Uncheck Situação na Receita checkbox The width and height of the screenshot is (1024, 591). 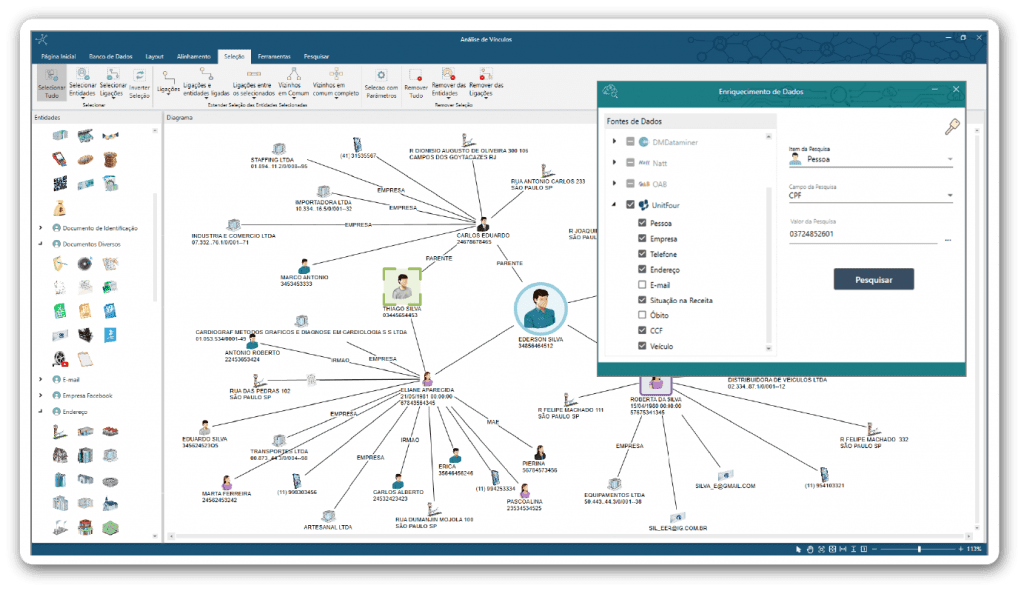(x=642, y=300)
